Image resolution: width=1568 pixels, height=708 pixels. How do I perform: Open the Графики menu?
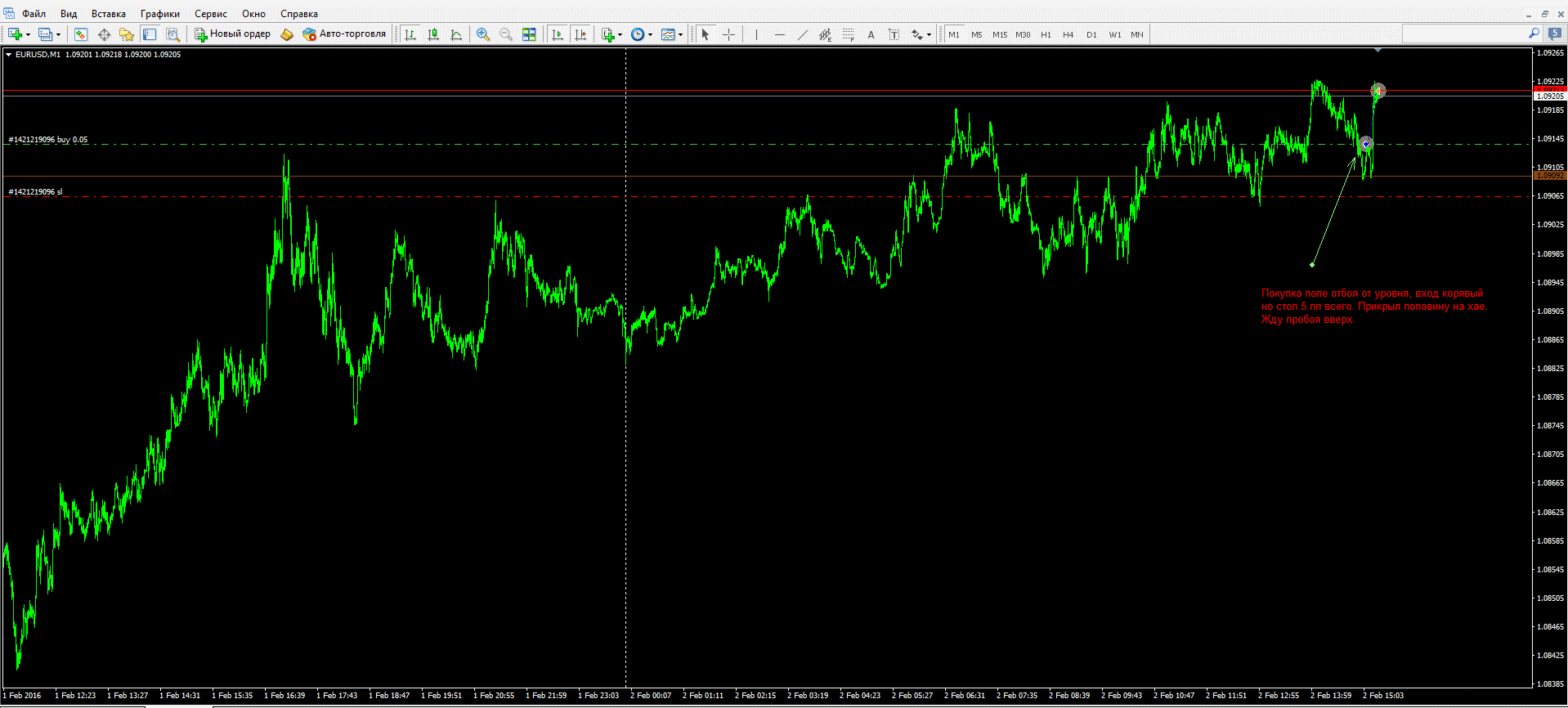[160, 14]
